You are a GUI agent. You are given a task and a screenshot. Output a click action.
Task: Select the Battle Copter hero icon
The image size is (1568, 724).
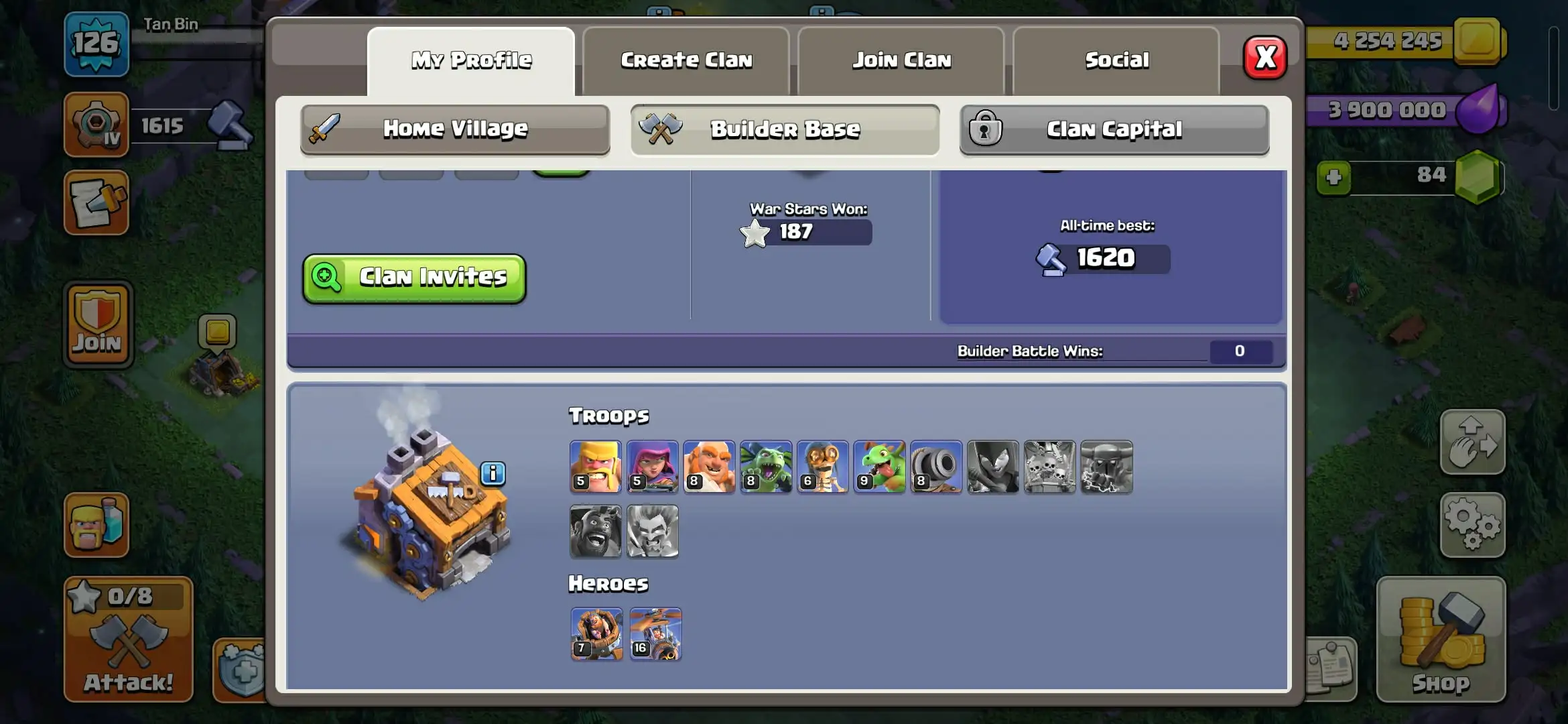pos(656,634)
